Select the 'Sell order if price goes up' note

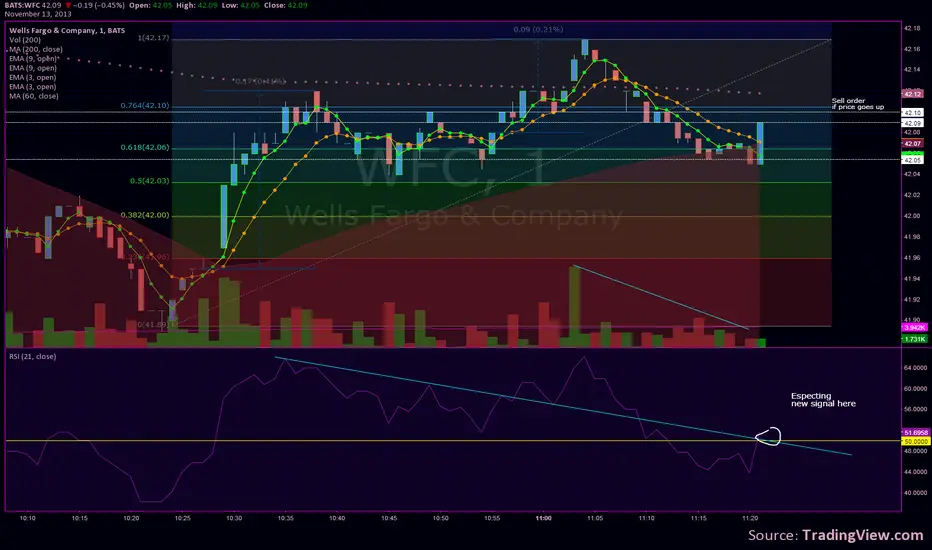(x=858, y=104)
